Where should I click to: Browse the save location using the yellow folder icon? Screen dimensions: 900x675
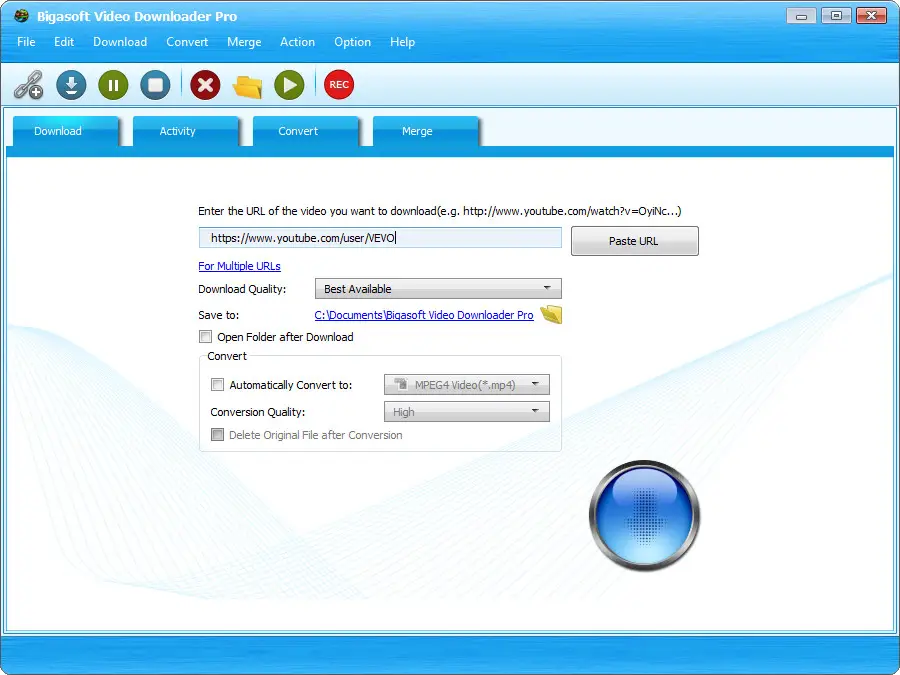point(551,315)
